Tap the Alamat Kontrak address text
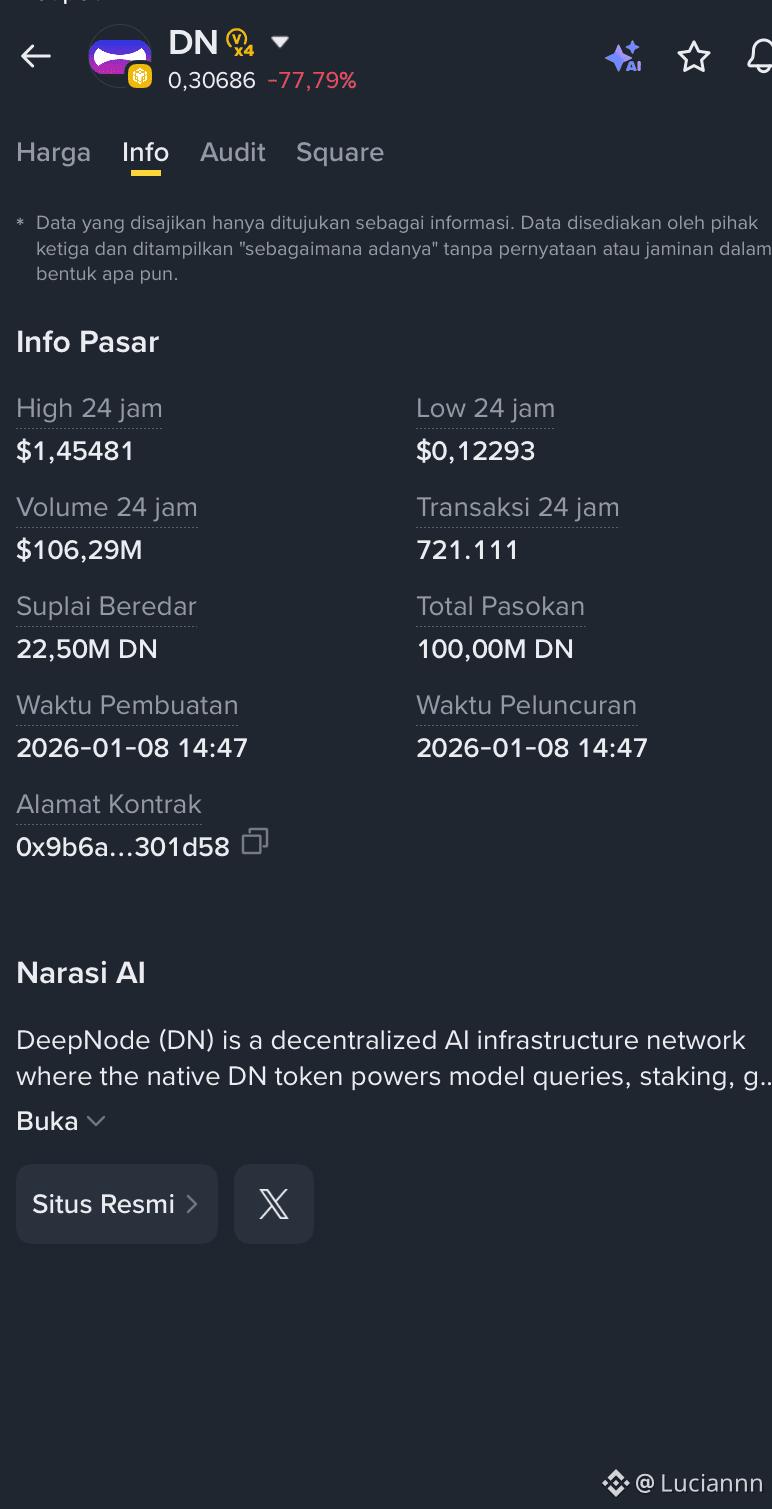This screenshot has width=772, height=1509. point(123,847)
